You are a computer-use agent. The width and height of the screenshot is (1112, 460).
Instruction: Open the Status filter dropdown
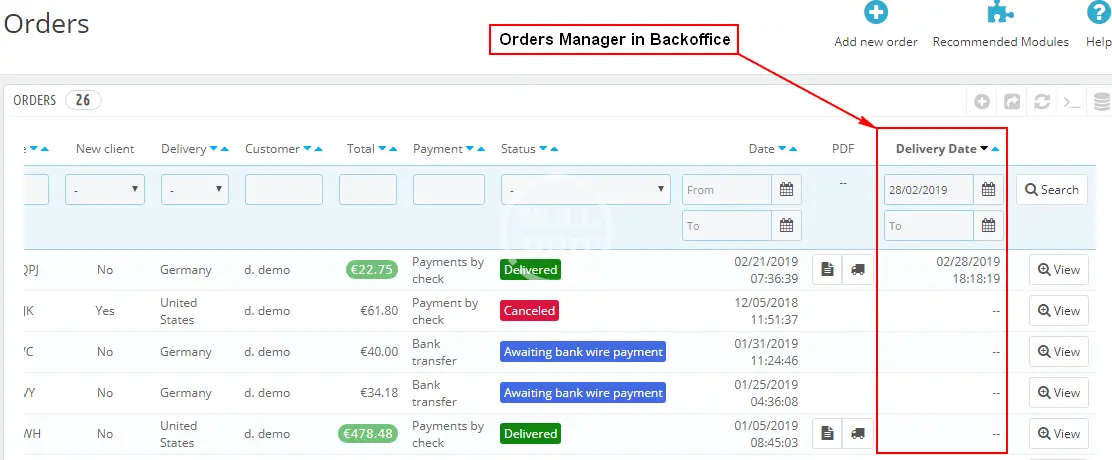point(586,190)
